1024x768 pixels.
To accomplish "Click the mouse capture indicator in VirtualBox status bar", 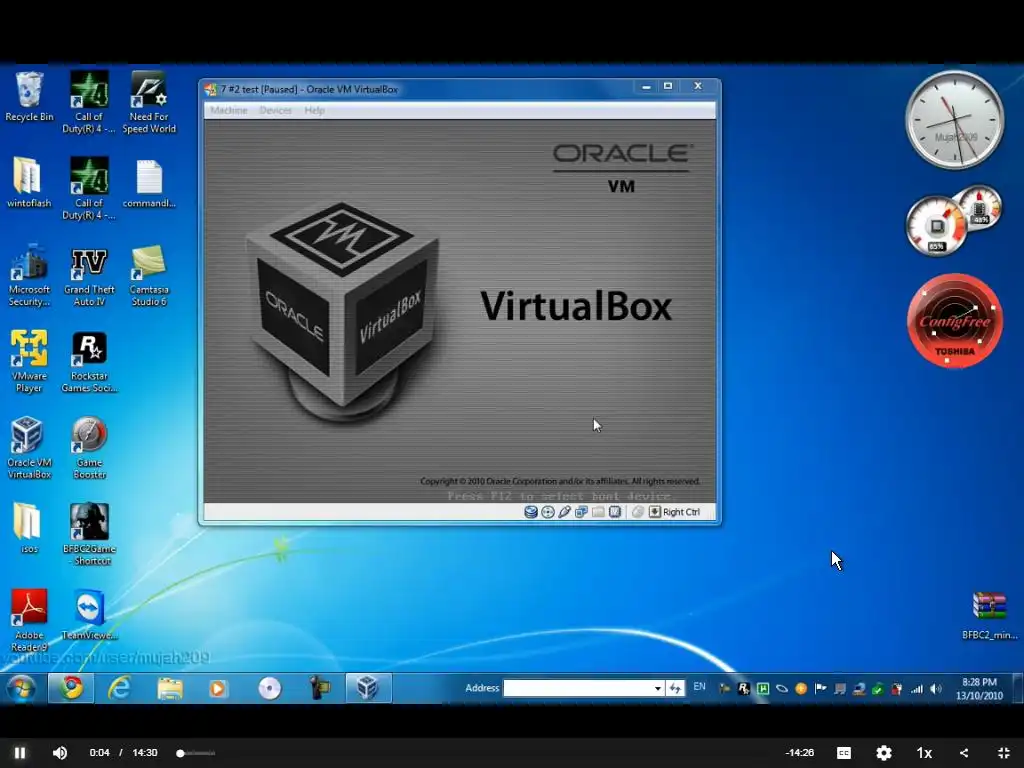I will click(x=638, y=512).
